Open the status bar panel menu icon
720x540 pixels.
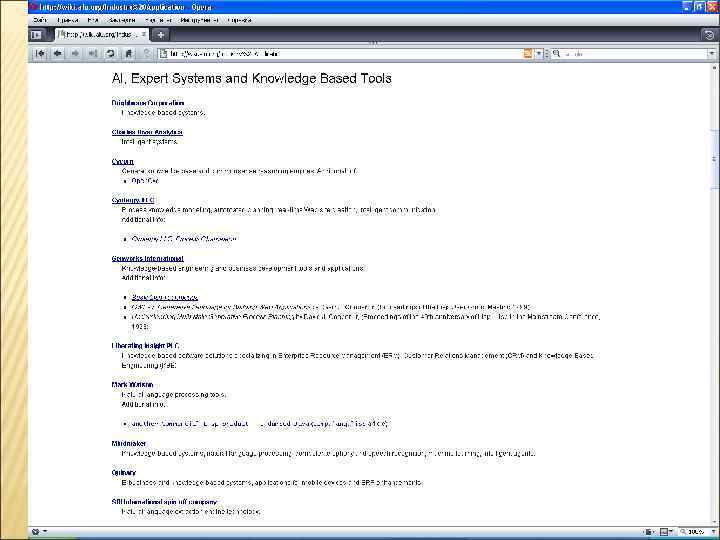35,532
